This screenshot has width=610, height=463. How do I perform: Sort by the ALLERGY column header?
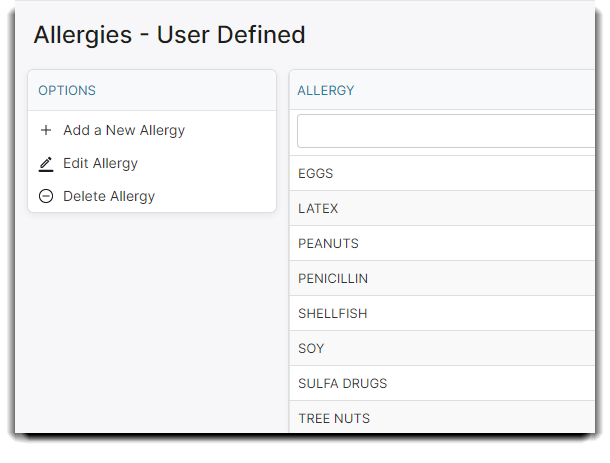326,90
